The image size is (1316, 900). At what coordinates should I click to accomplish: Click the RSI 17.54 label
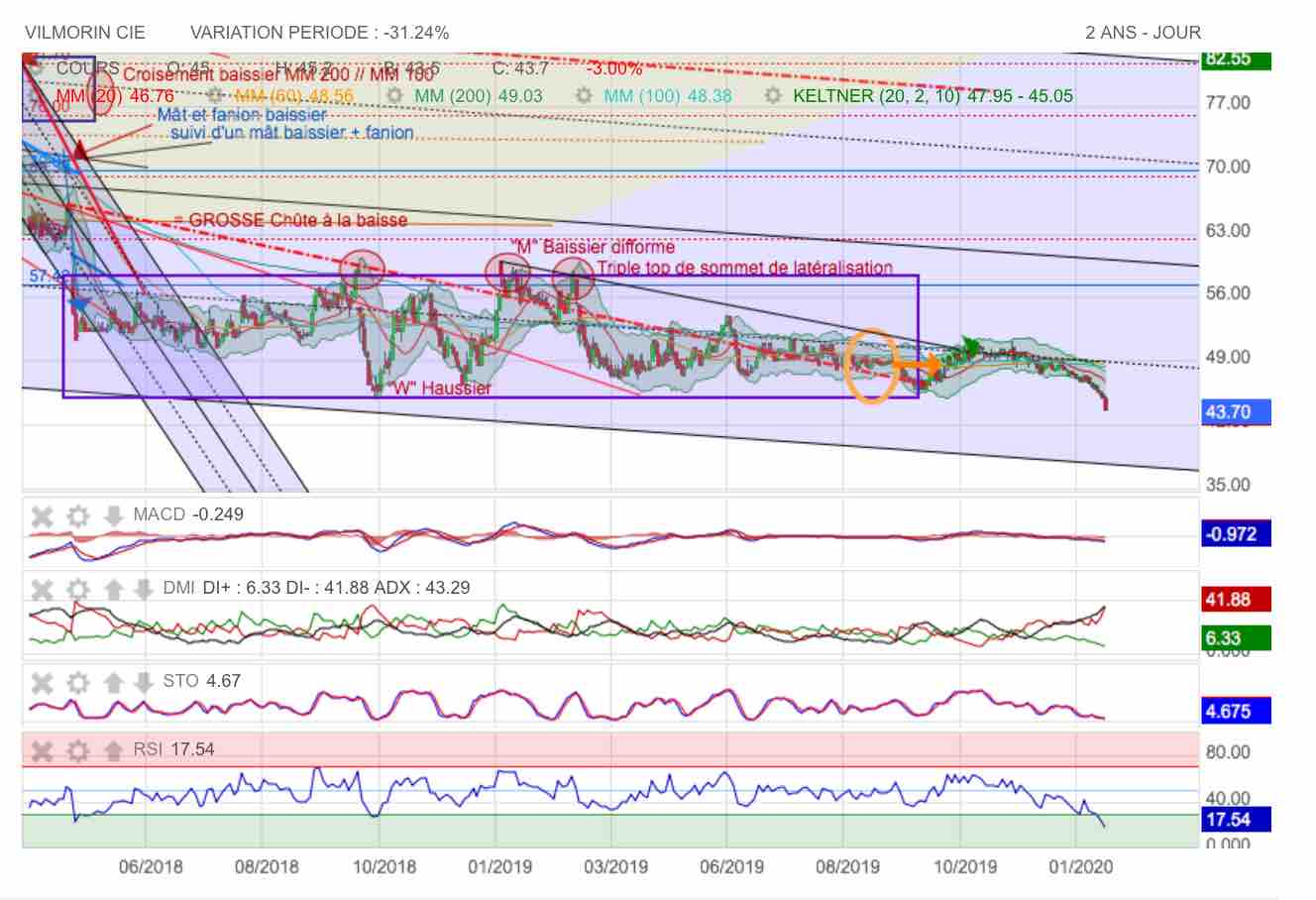(173, 749)
